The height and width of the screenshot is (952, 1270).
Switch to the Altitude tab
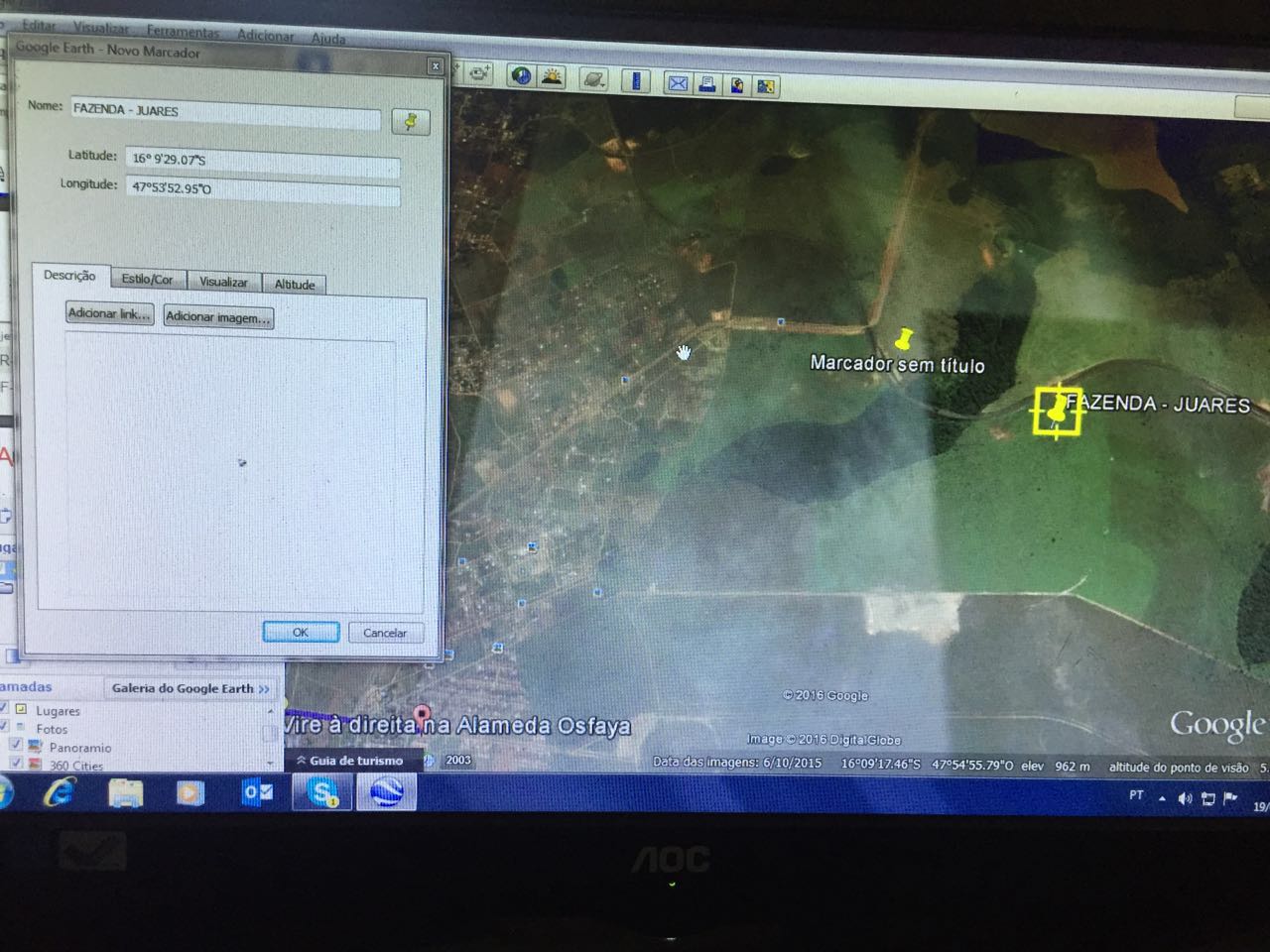[295, 284]
